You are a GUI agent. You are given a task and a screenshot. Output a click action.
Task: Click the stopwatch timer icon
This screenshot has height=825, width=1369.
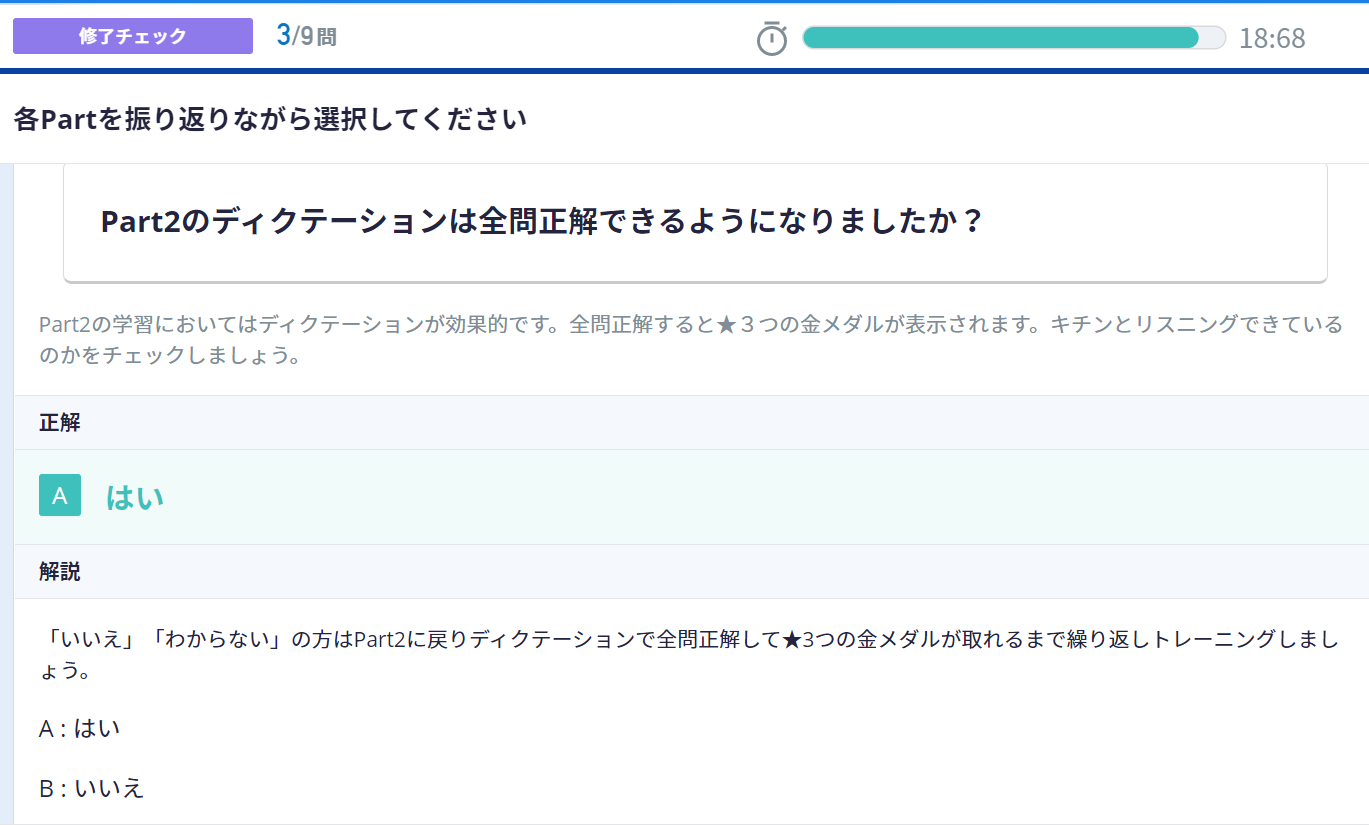[770, 36]
